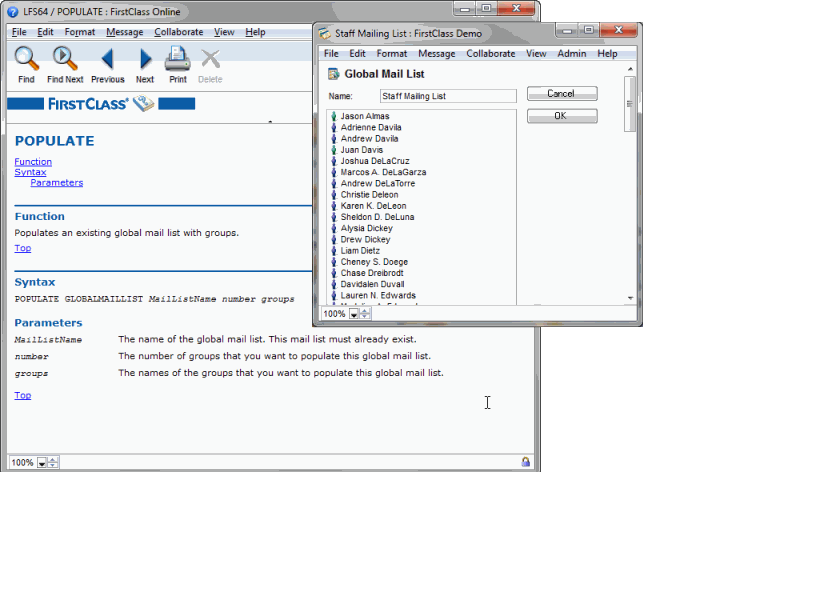The height and width of the screenshot is (590, 825).
Task: Select Juan Davis in the member list
Action: 361,150
